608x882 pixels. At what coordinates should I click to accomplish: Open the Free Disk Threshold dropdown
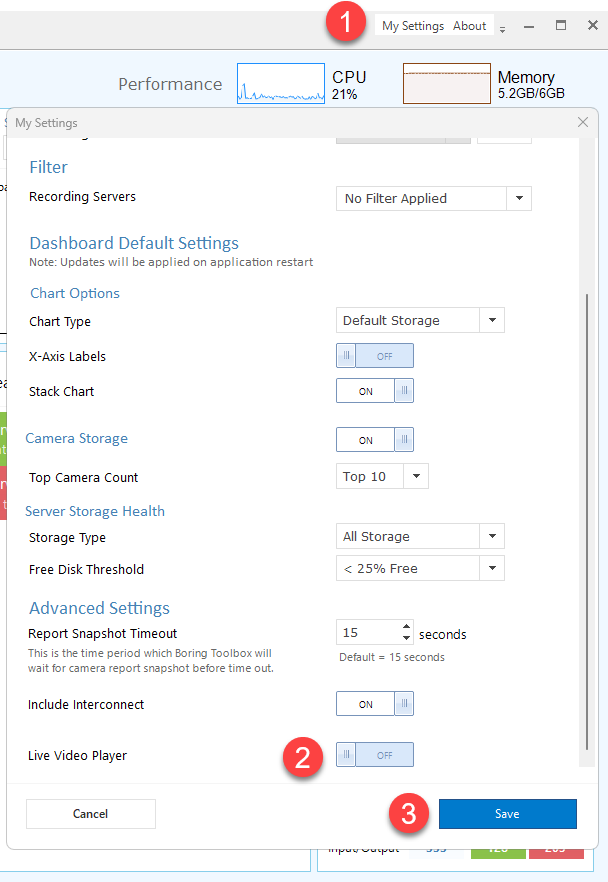(x=492, y=568)
